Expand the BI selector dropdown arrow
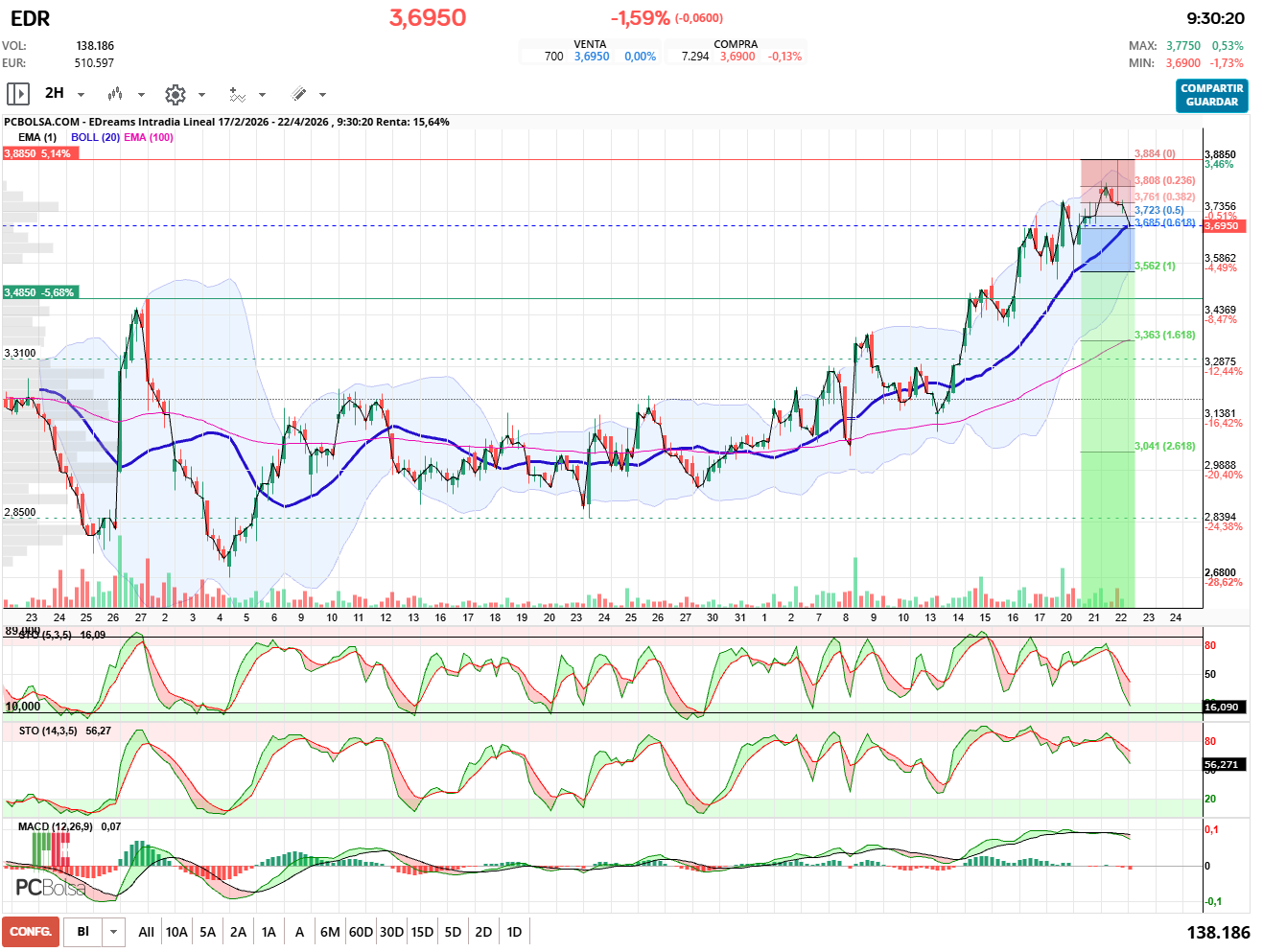Viewport: 1263px width, 952px height. click(114, 932)
